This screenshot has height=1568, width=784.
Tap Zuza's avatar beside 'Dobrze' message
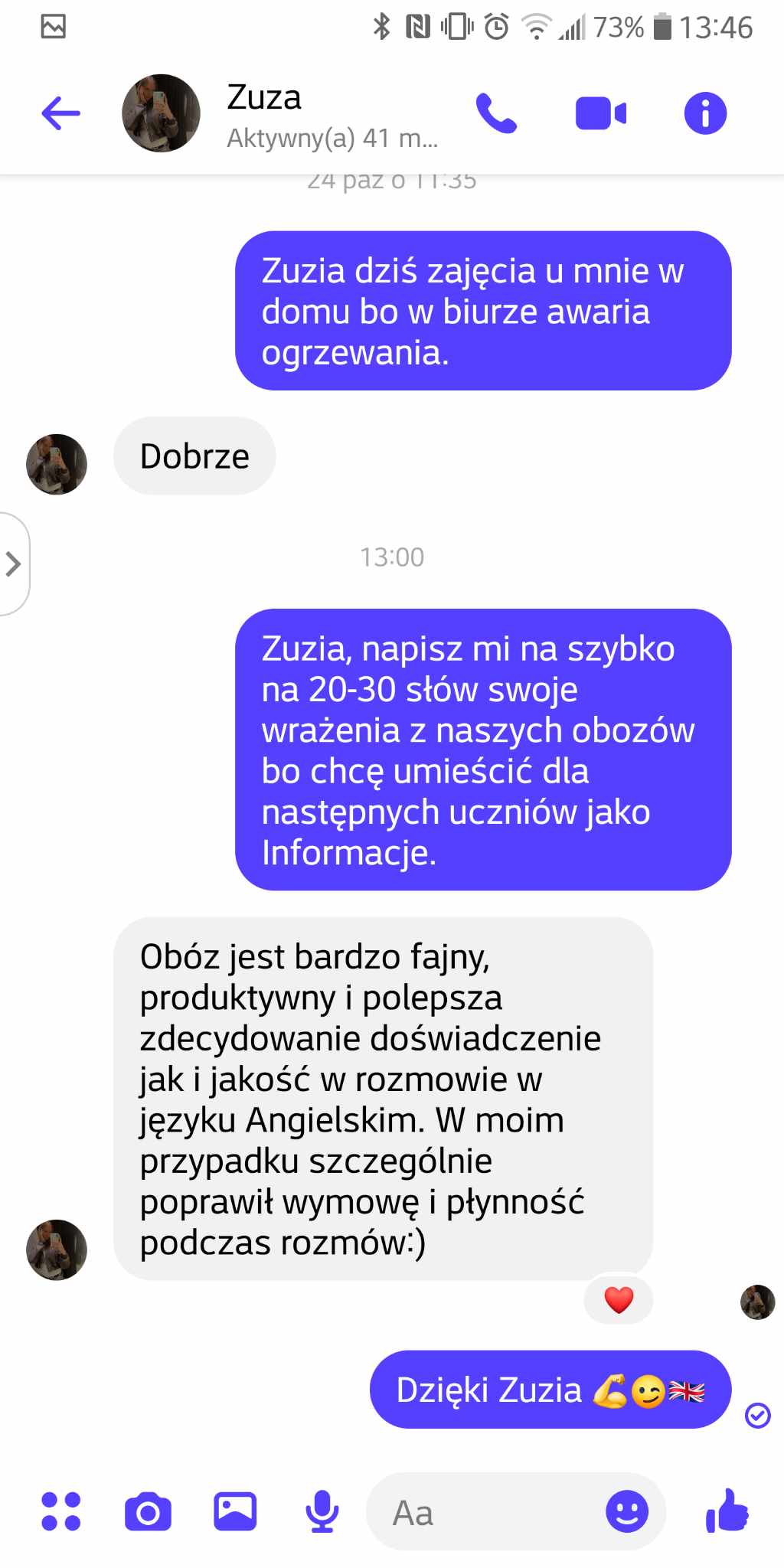[57, 464]
